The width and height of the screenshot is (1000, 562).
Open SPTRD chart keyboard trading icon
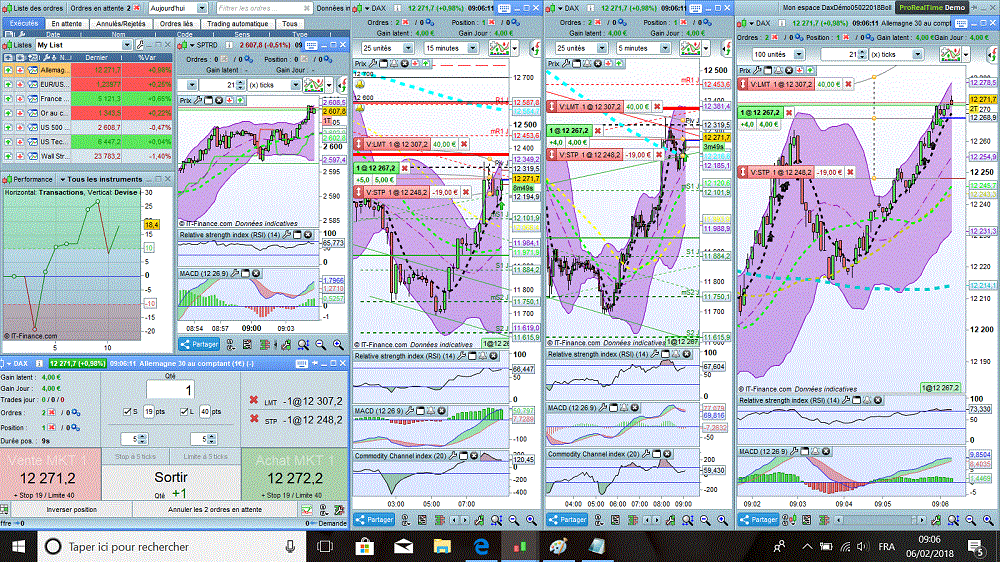(x=311, y=45)
